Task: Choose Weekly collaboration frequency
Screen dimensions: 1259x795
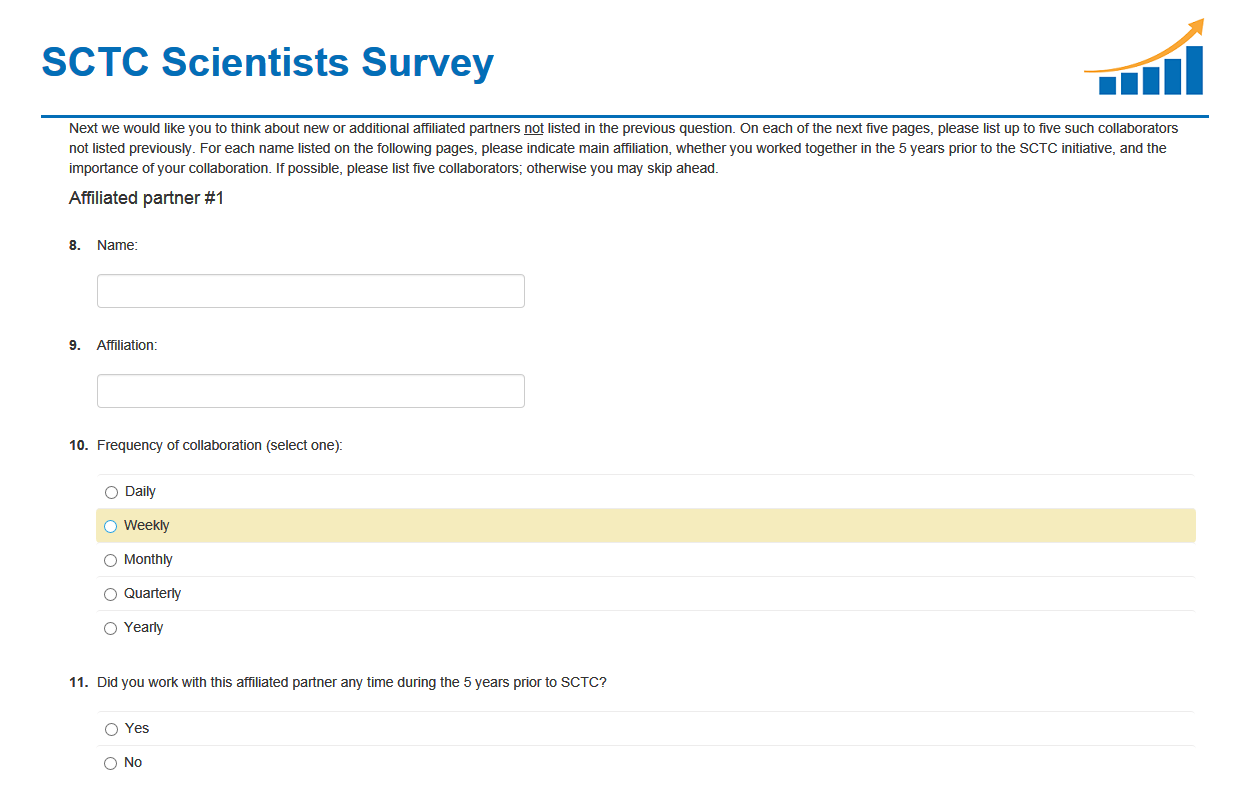Action: (111, 526)
